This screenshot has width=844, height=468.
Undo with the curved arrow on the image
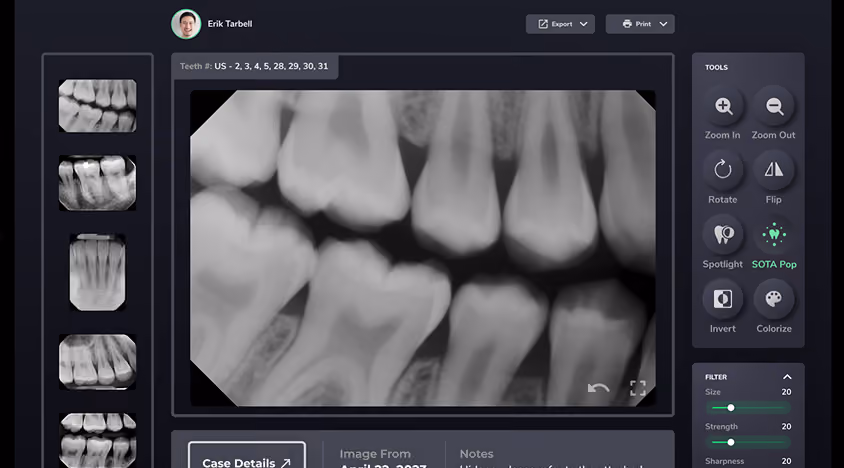coord(598,388)
